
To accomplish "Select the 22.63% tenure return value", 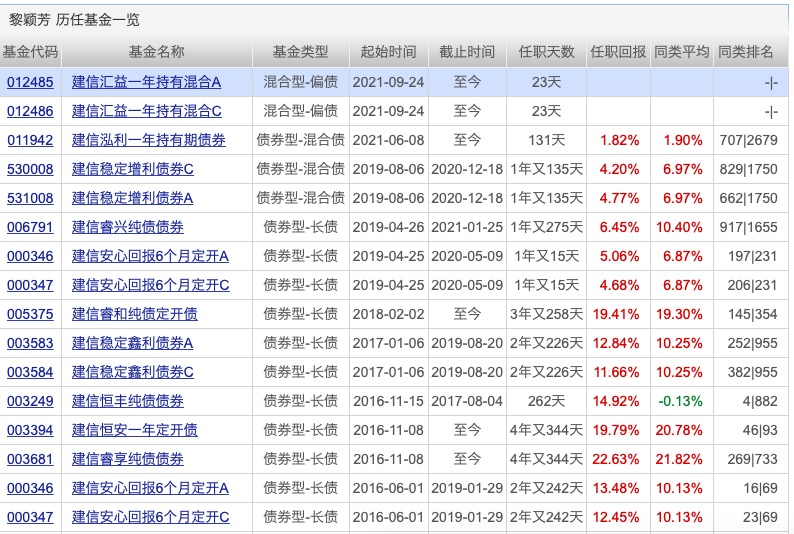I will tap(616, 459).
